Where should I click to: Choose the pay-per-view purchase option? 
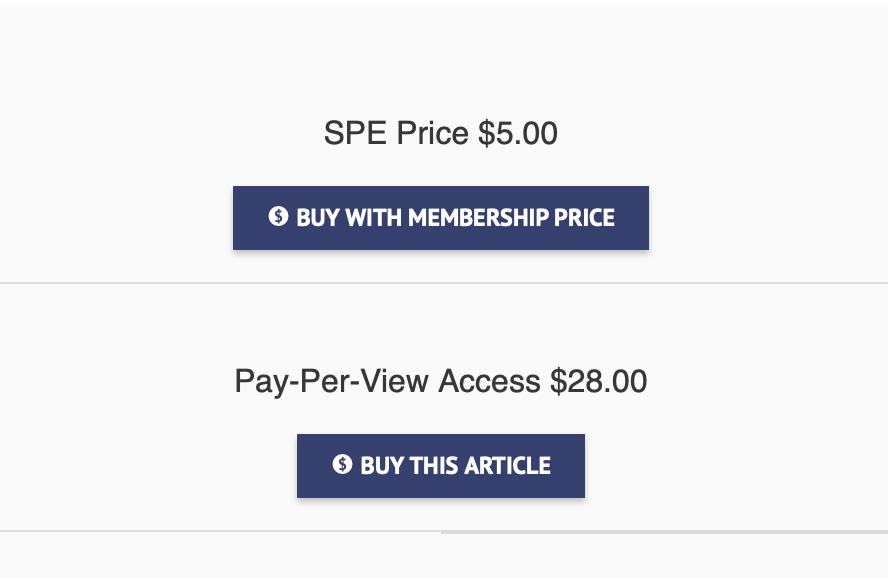[x=440, y=464]
